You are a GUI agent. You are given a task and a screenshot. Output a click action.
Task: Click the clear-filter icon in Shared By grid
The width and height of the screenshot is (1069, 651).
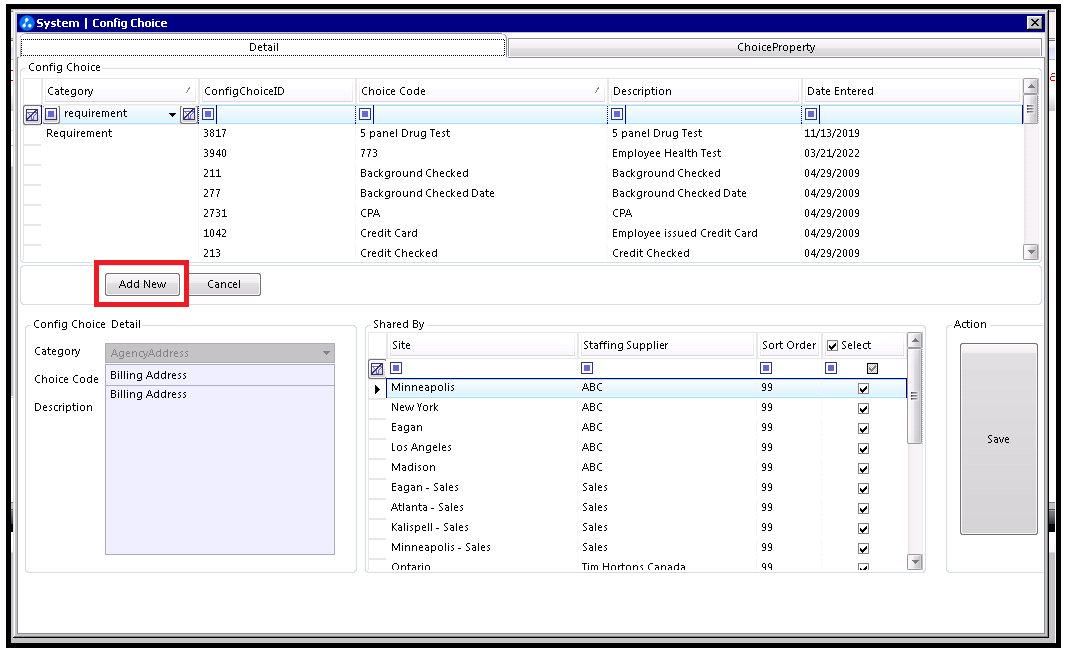(377, 369)
